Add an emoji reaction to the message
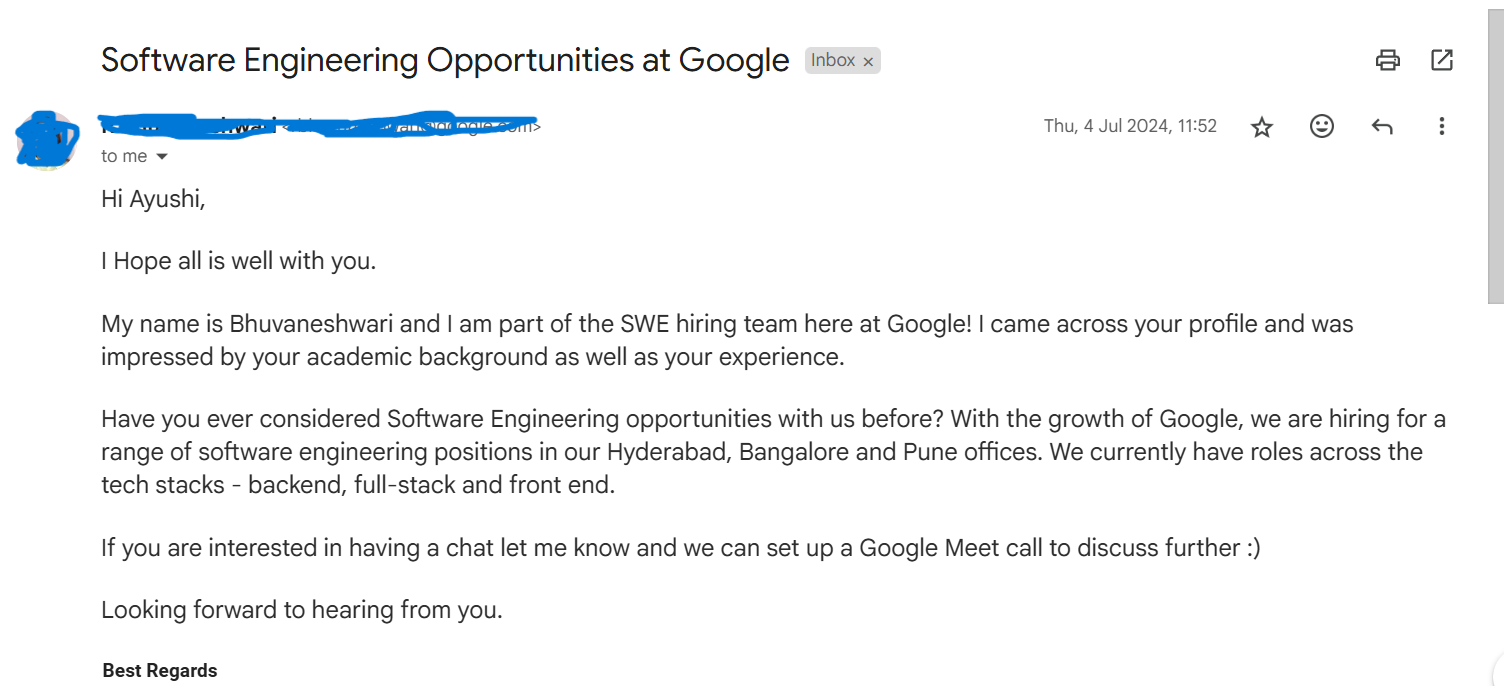The width and height of the screenshot is (1504, 686). pos(1322,126)
